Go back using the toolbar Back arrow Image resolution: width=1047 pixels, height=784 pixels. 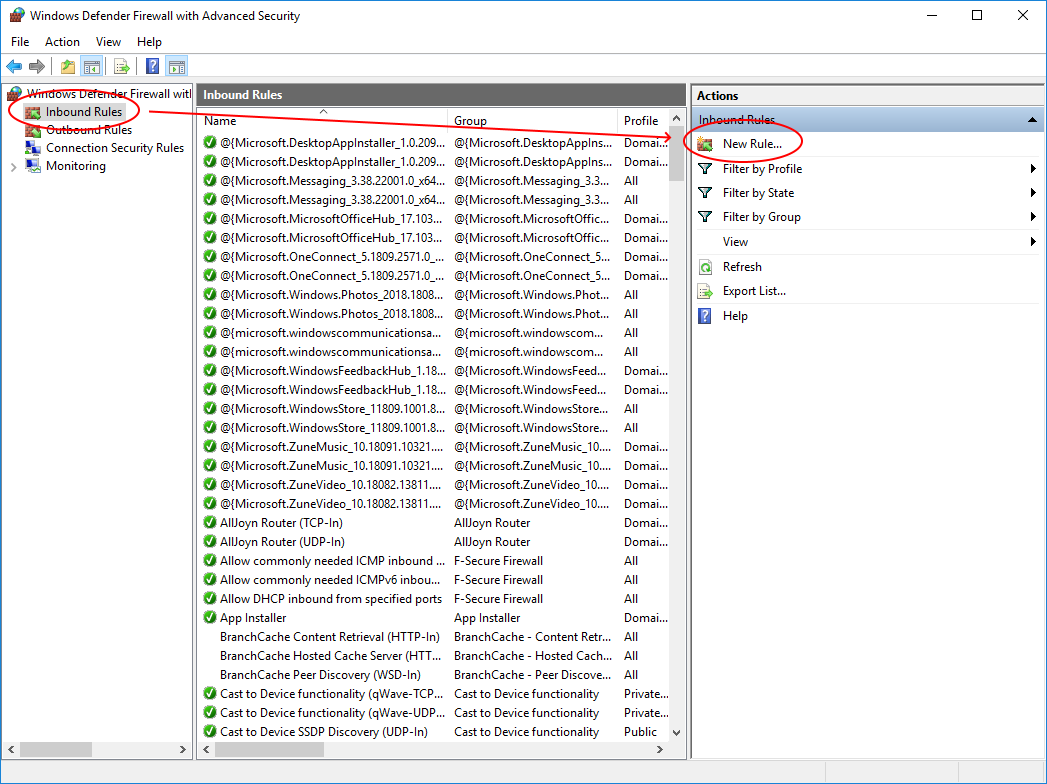14,66
